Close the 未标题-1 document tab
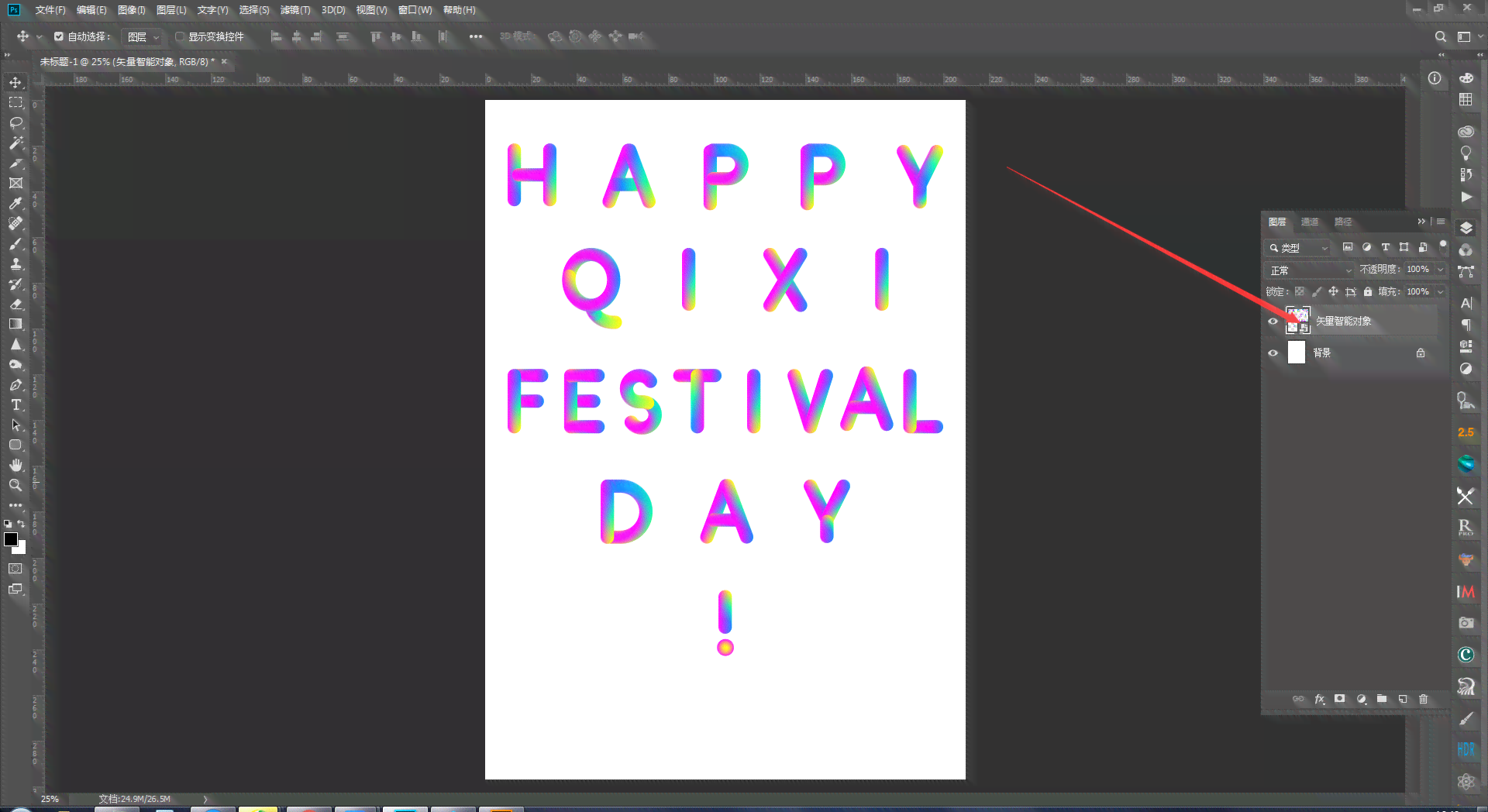This screenshot has height=812, width=1488. [225, 61]
